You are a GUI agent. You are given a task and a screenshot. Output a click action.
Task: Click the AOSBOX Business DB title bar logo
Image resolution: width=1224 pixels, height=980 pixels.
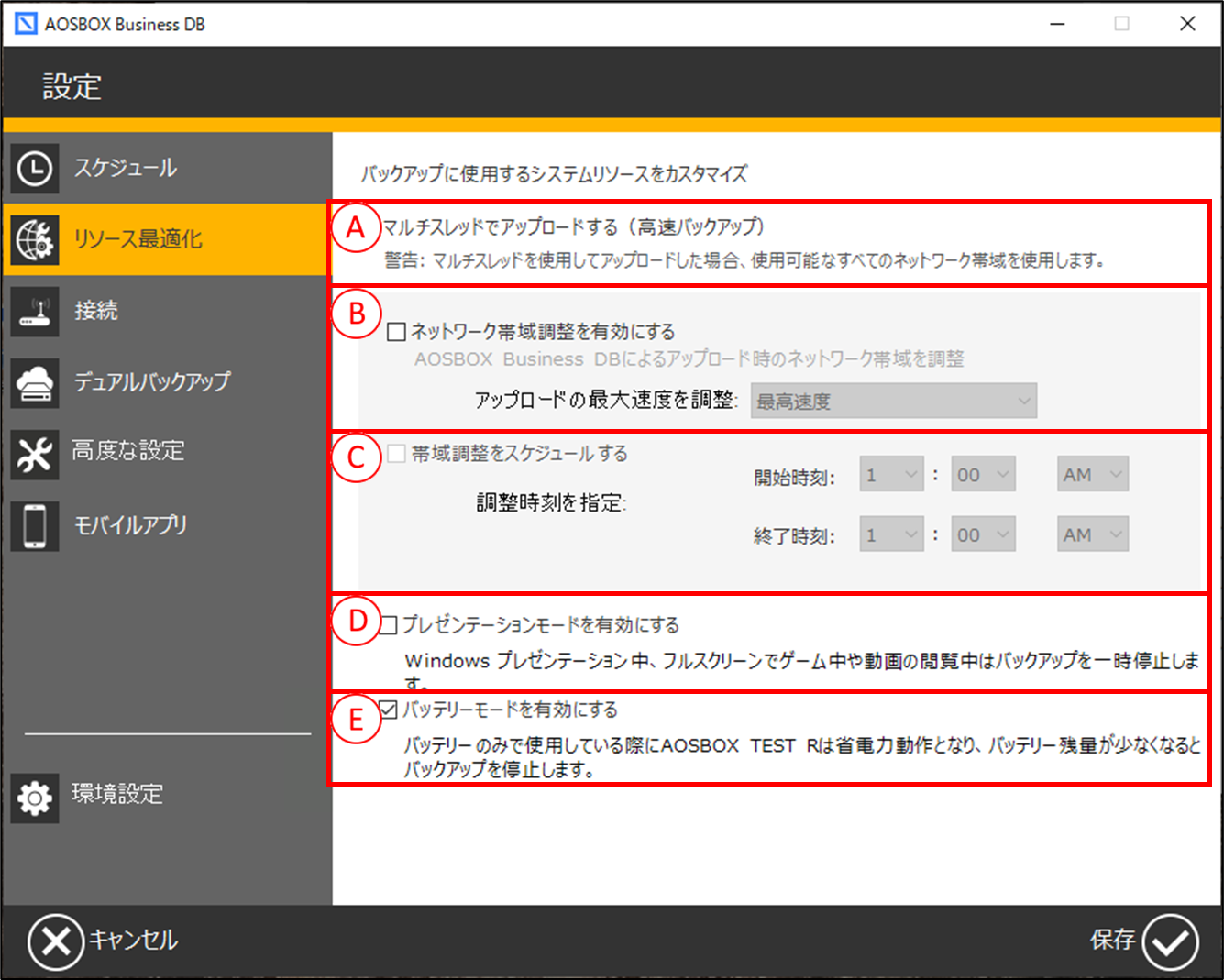(x=27, y=24)
